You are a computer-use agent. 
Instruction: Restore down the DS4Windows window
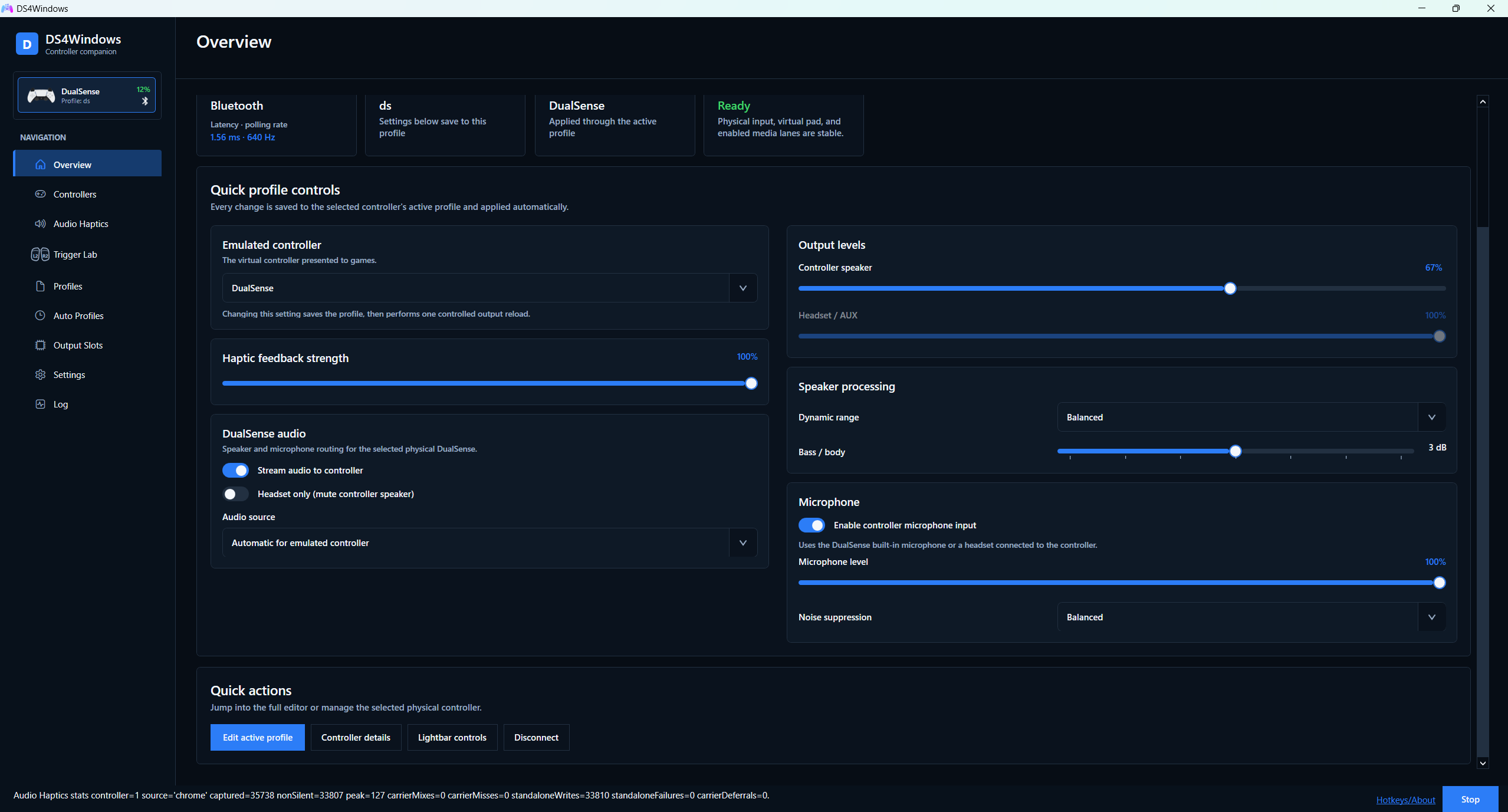pyautogui.click(x=1456, y=8)
